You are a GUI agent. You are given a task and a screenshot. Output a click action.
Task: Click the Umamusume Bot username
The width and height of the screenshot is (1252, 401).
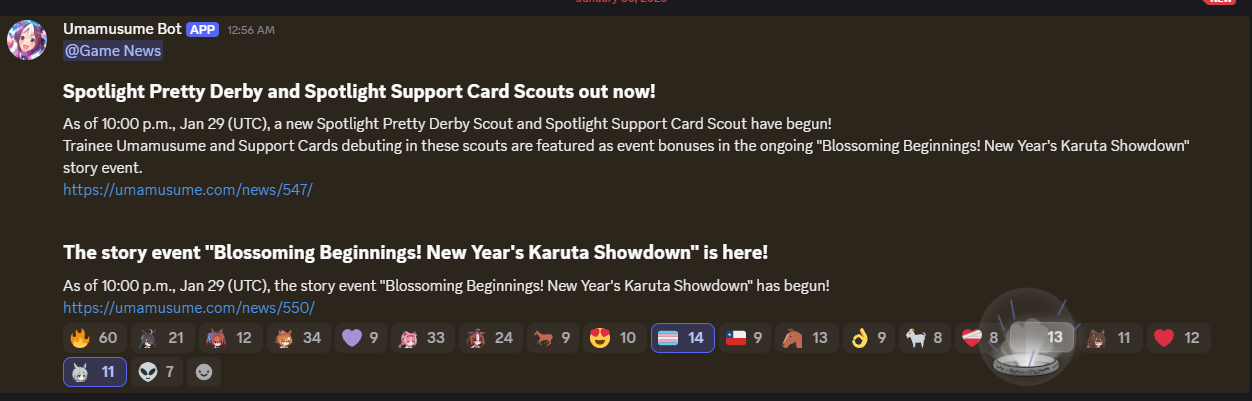click(122, 28)
